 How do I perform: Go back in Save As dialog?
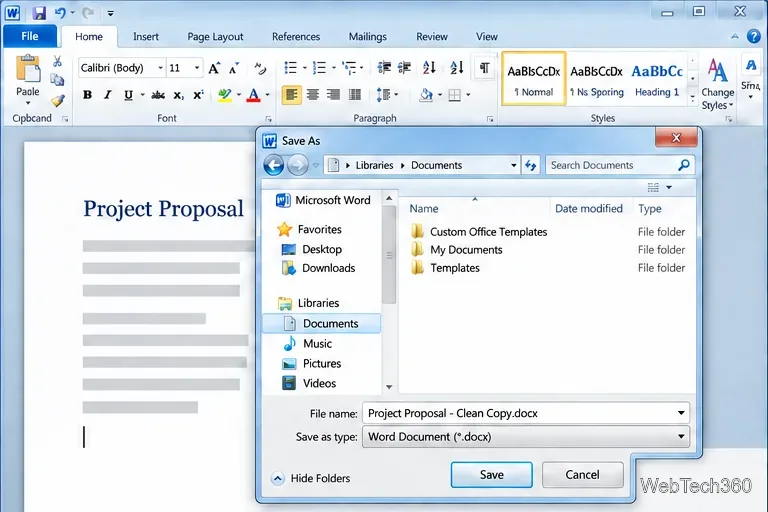[x=274, y=165]
